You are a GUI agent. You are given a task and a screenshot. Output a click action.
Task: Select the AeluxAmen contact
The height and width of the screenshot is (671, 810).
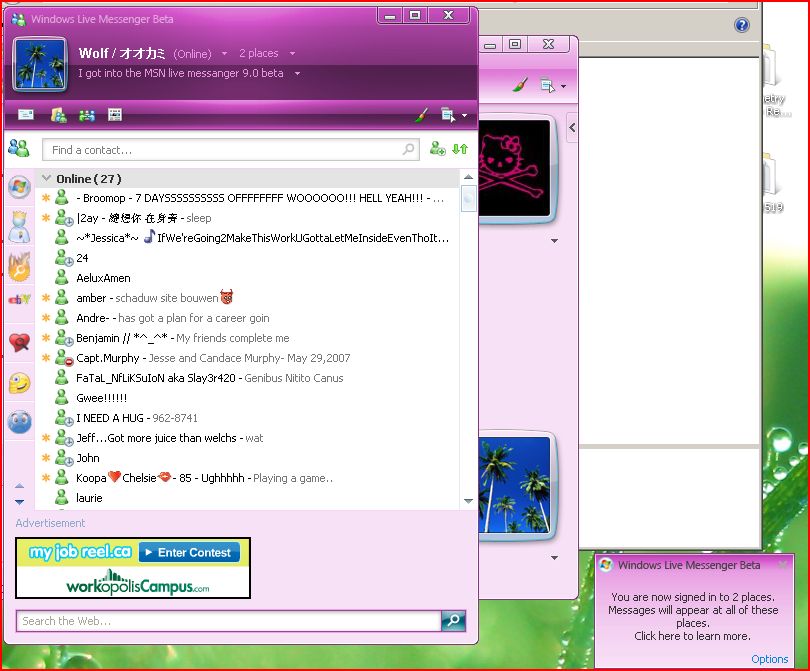247,278
